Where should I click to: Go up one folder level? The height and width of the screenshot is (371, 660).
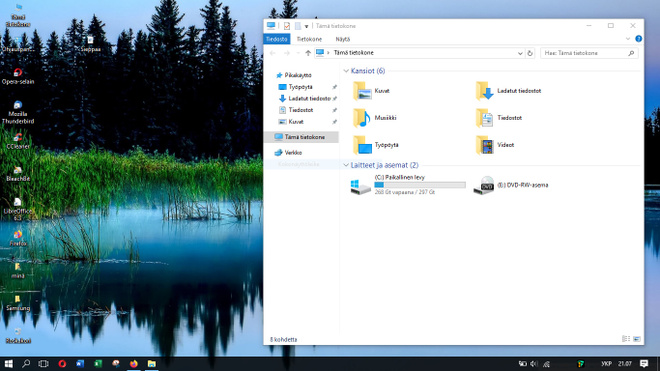coord(308,53)
